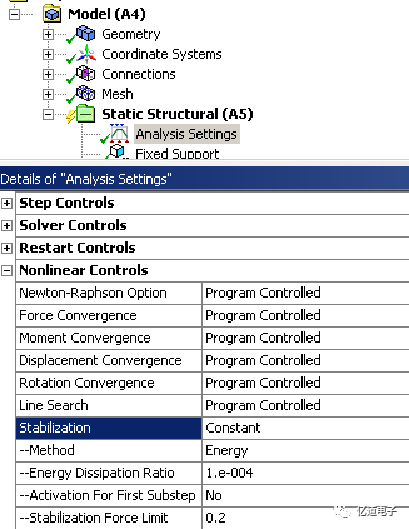Viewport: 409px width, 529px height.
Task: Select the Connections icon
Action: click(85, 73)
